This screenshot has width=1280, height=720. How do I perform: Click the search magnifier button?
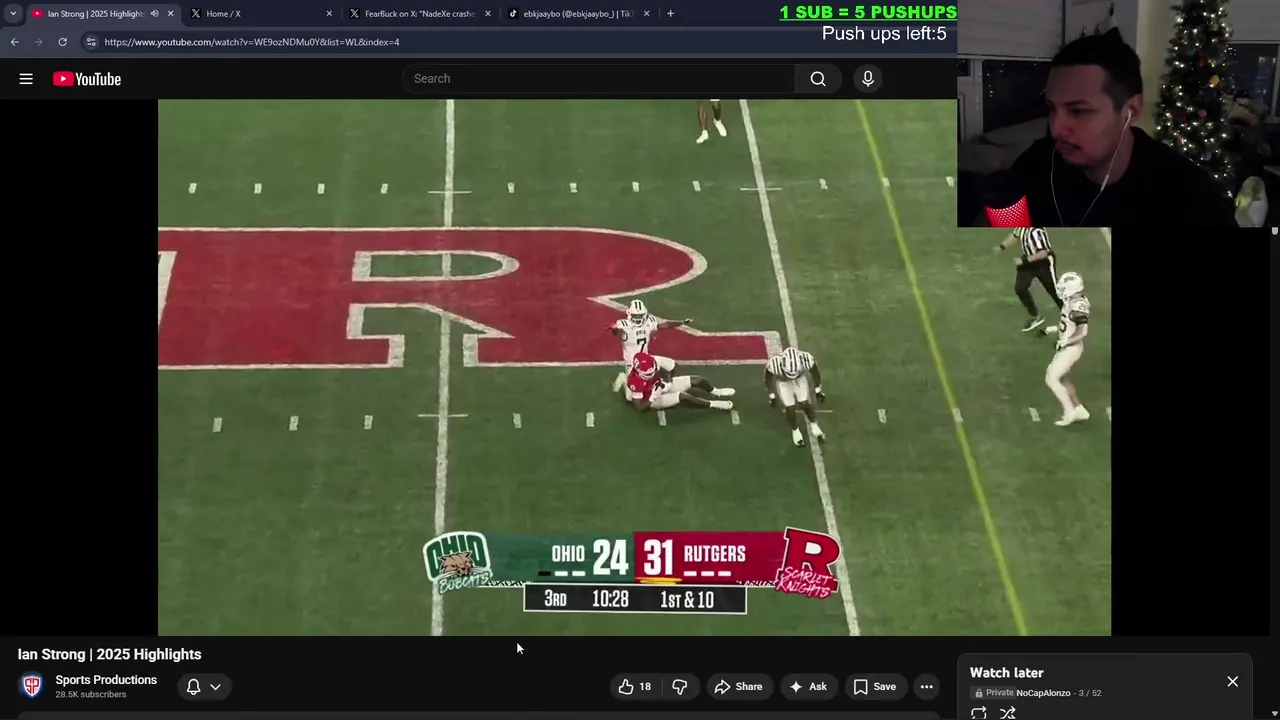(818, 79)
